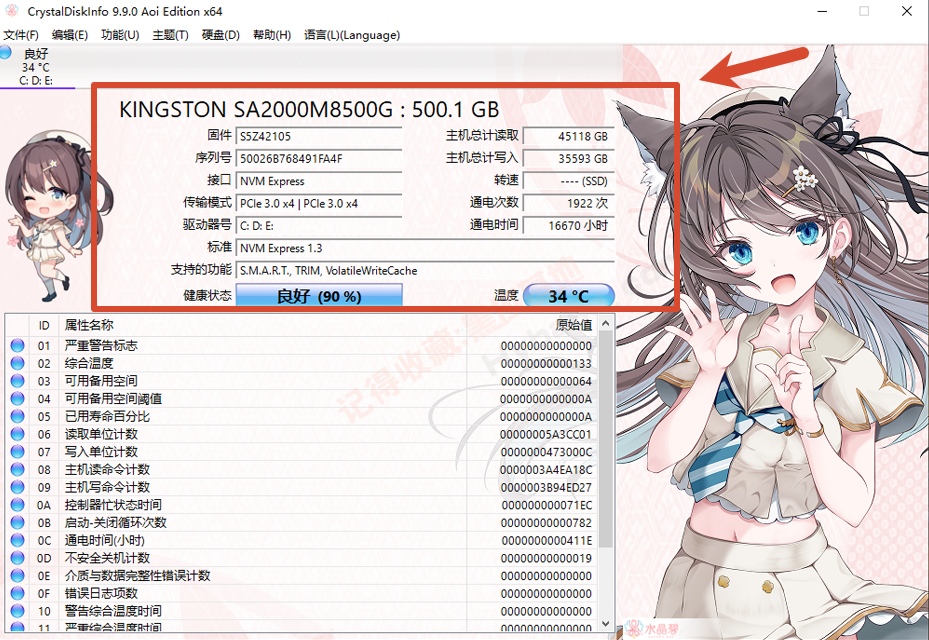The width and height of the screenshot is (929, 640).
Task: Click status orb for row 0E 介质与数据完整性错误计数
Action: [17, 575]
